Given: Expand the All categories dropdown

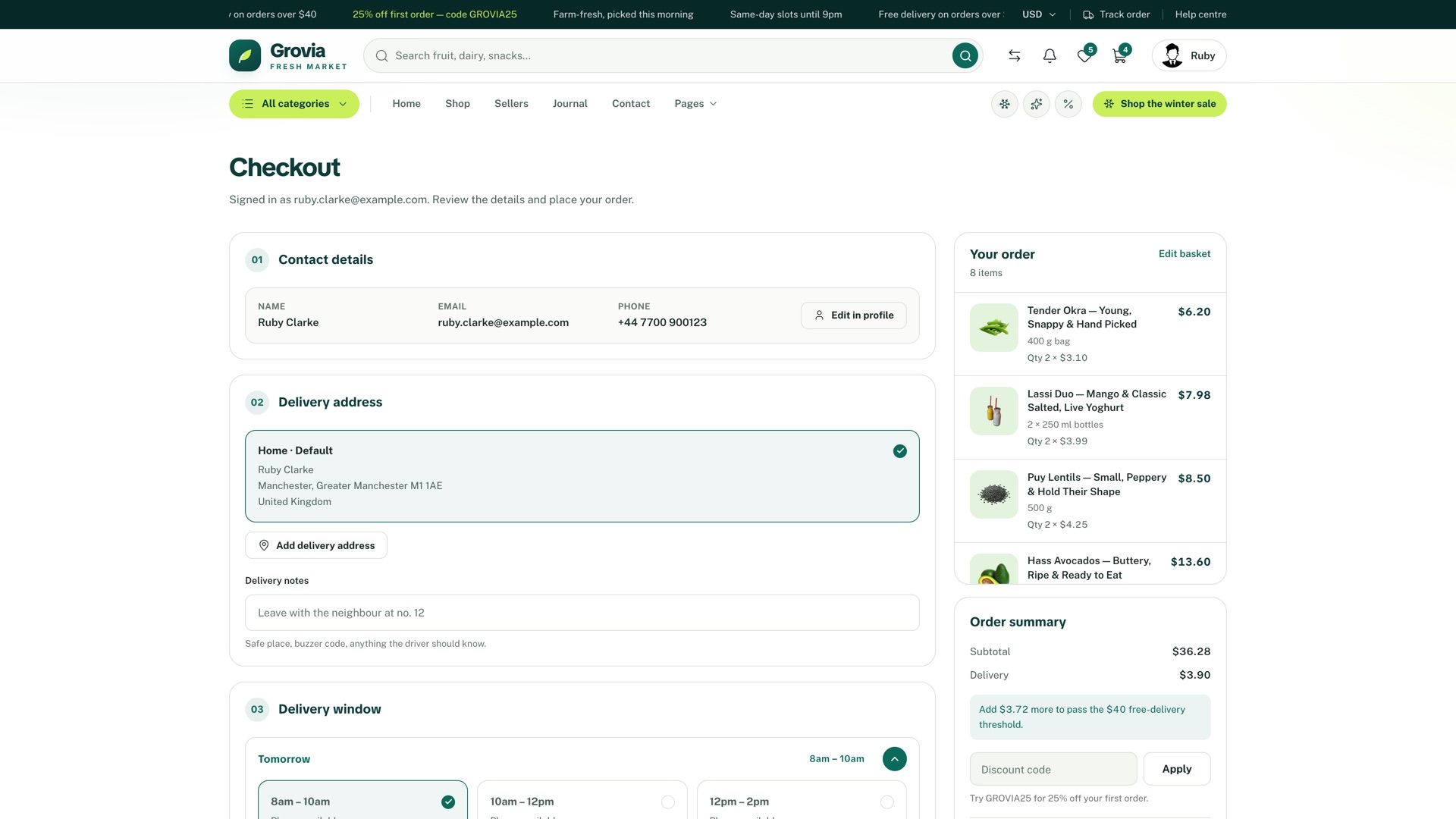Looking at the screenshot, I should (294, 104).
